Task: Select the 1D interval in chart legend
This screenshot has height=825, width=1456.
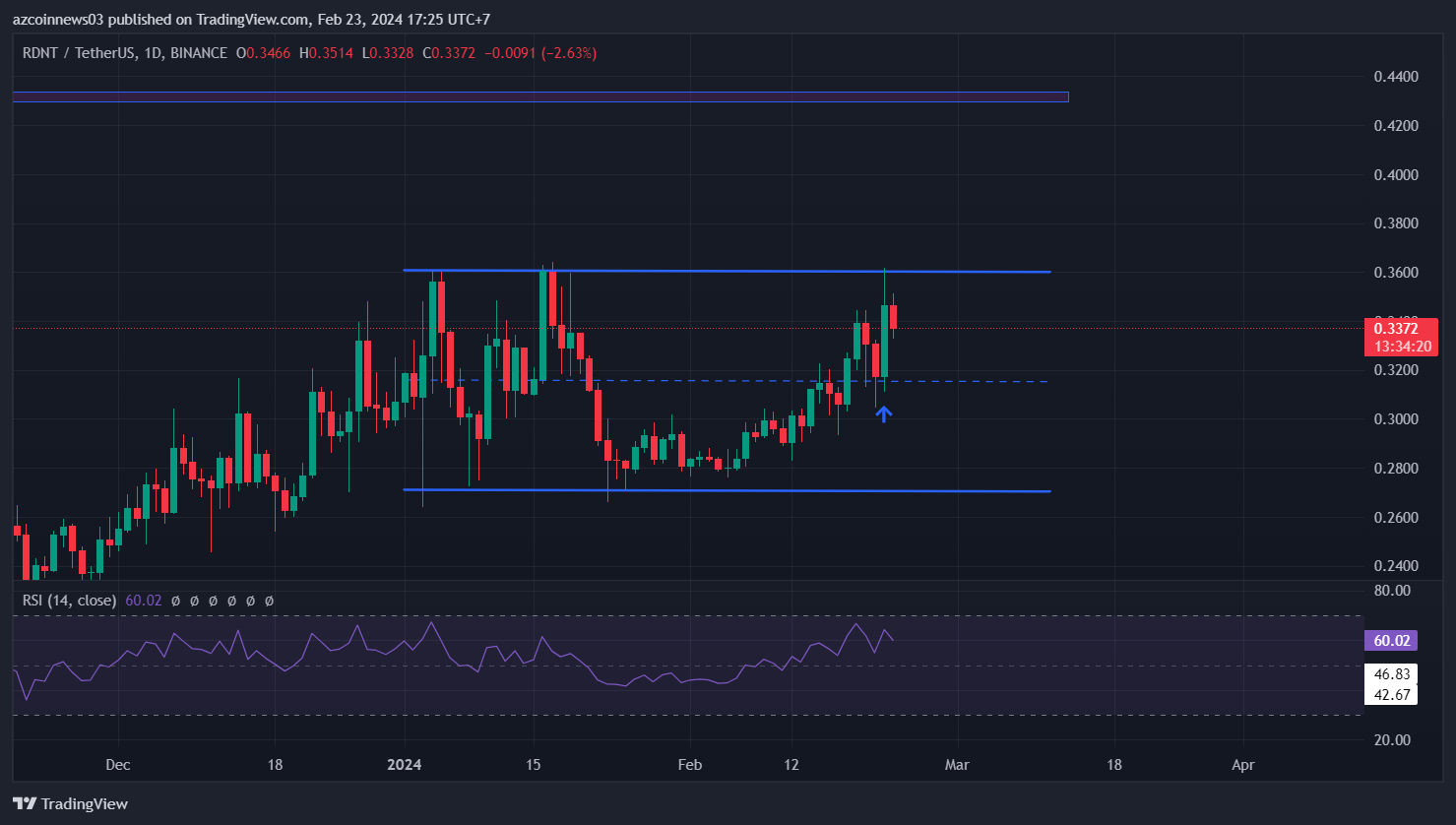Action: point(153,53)
